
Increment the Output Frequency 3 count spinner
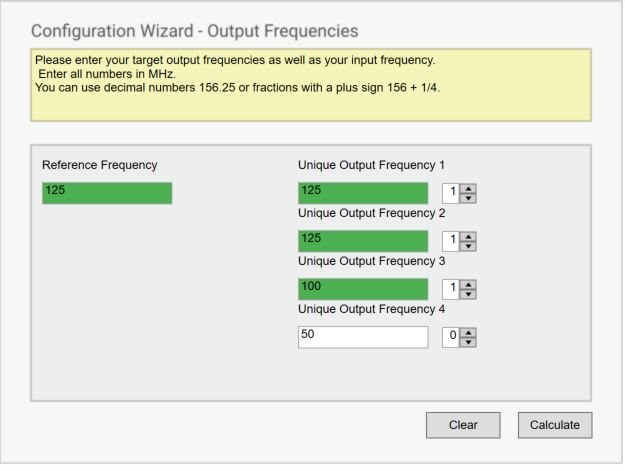(x=468, y=285)
